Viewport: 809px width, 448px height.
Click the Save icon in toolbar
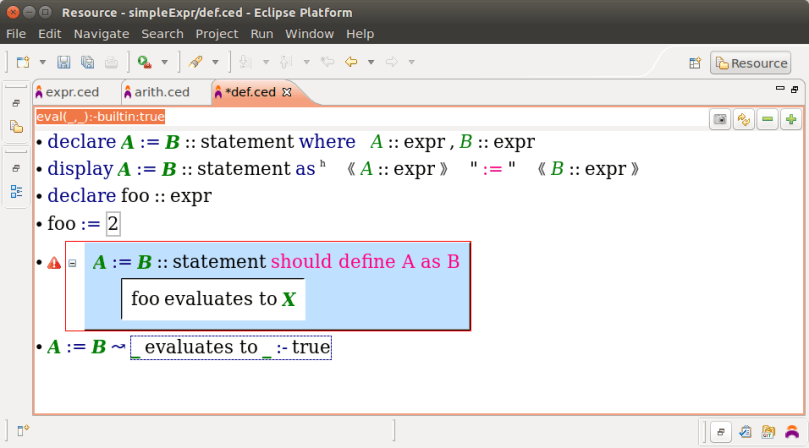(64, 62)
